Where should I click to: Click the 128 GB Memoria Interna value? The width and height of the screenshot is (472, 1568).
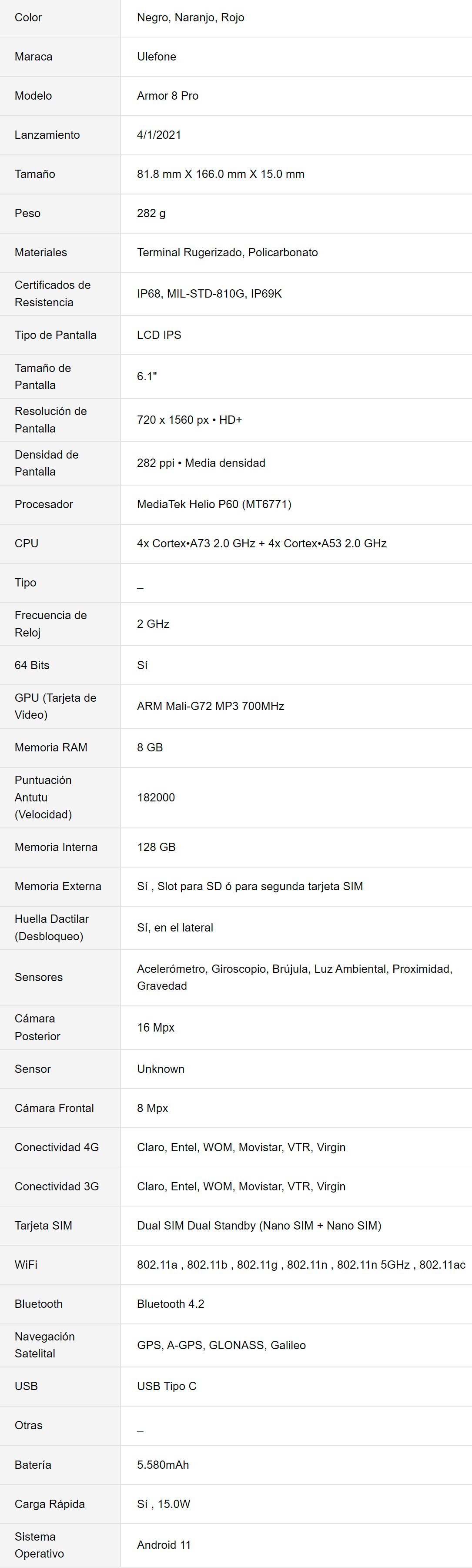click(x=156, y=848)
